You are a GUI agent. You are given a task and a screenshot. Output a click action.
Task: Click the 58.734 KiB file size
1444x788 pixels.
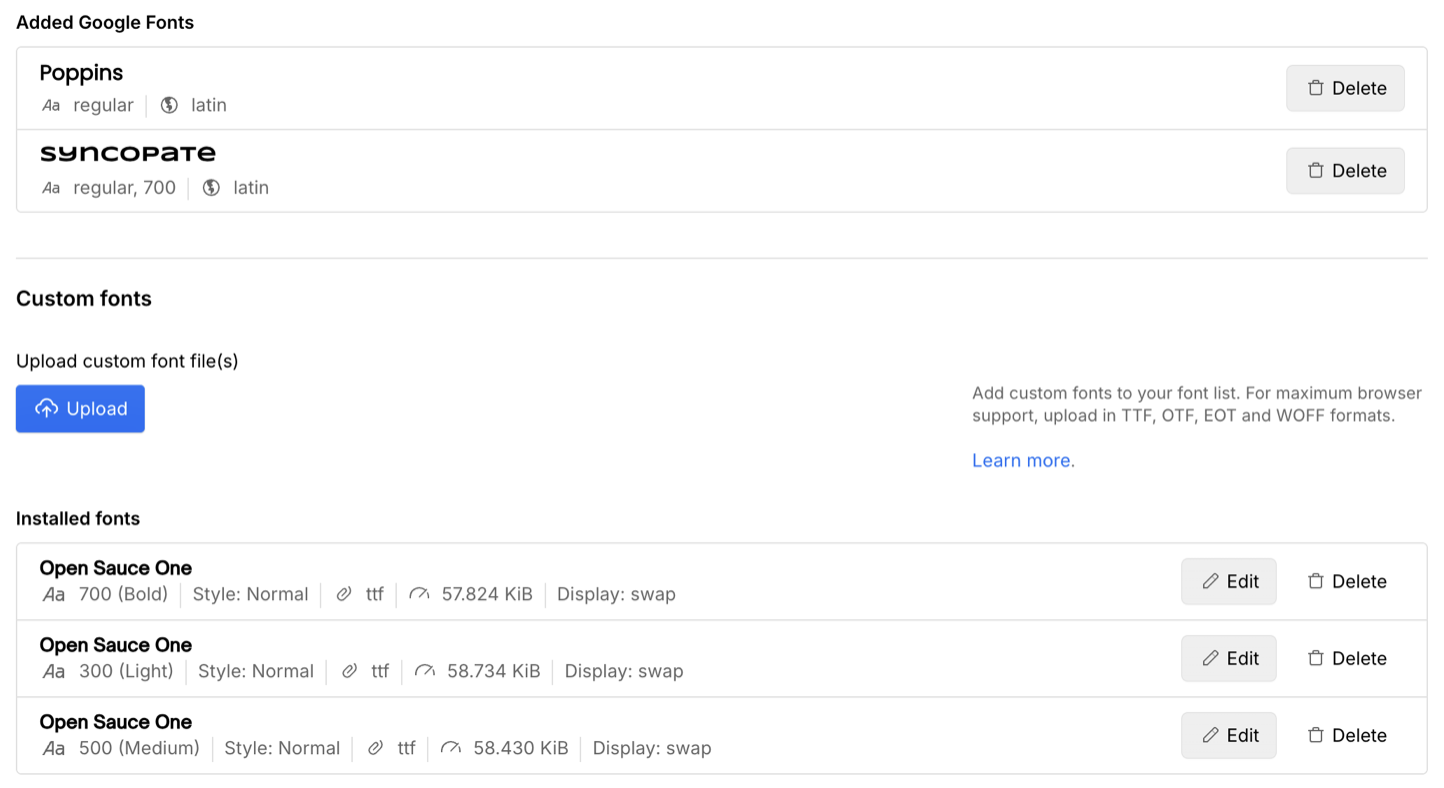click(493, 672)
